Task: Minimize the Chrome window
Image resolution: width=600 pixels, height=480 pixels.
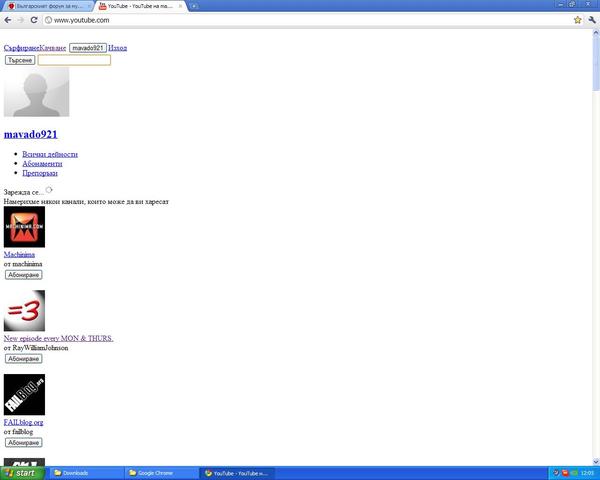Action: point(561,4)
